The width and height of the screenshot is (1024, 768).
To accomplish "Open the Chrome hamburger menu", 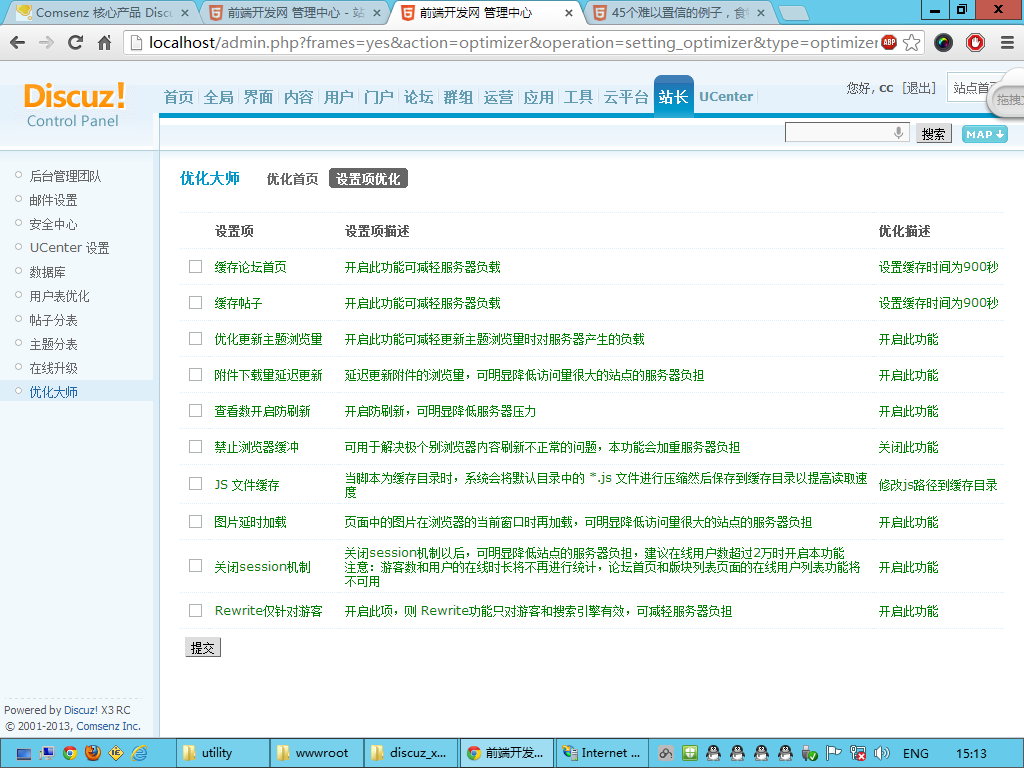I will pyautogui.click(x=1007, y=43).
